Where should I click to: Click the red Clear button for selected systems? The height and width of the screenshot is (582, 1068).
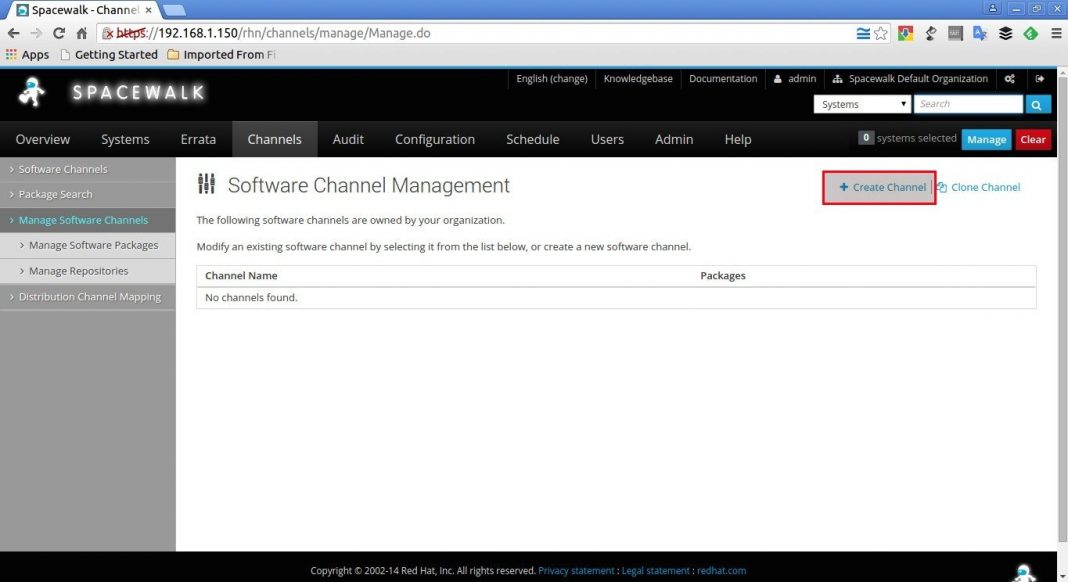tap(1032, 139)
